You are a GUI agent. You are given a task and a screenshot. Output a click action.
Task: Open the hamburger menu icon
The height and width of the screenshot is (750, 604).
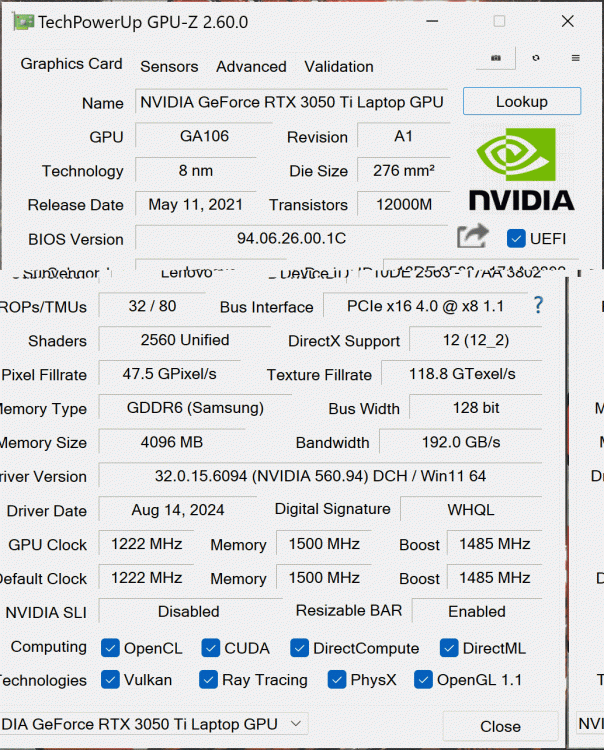click(576, 59)
